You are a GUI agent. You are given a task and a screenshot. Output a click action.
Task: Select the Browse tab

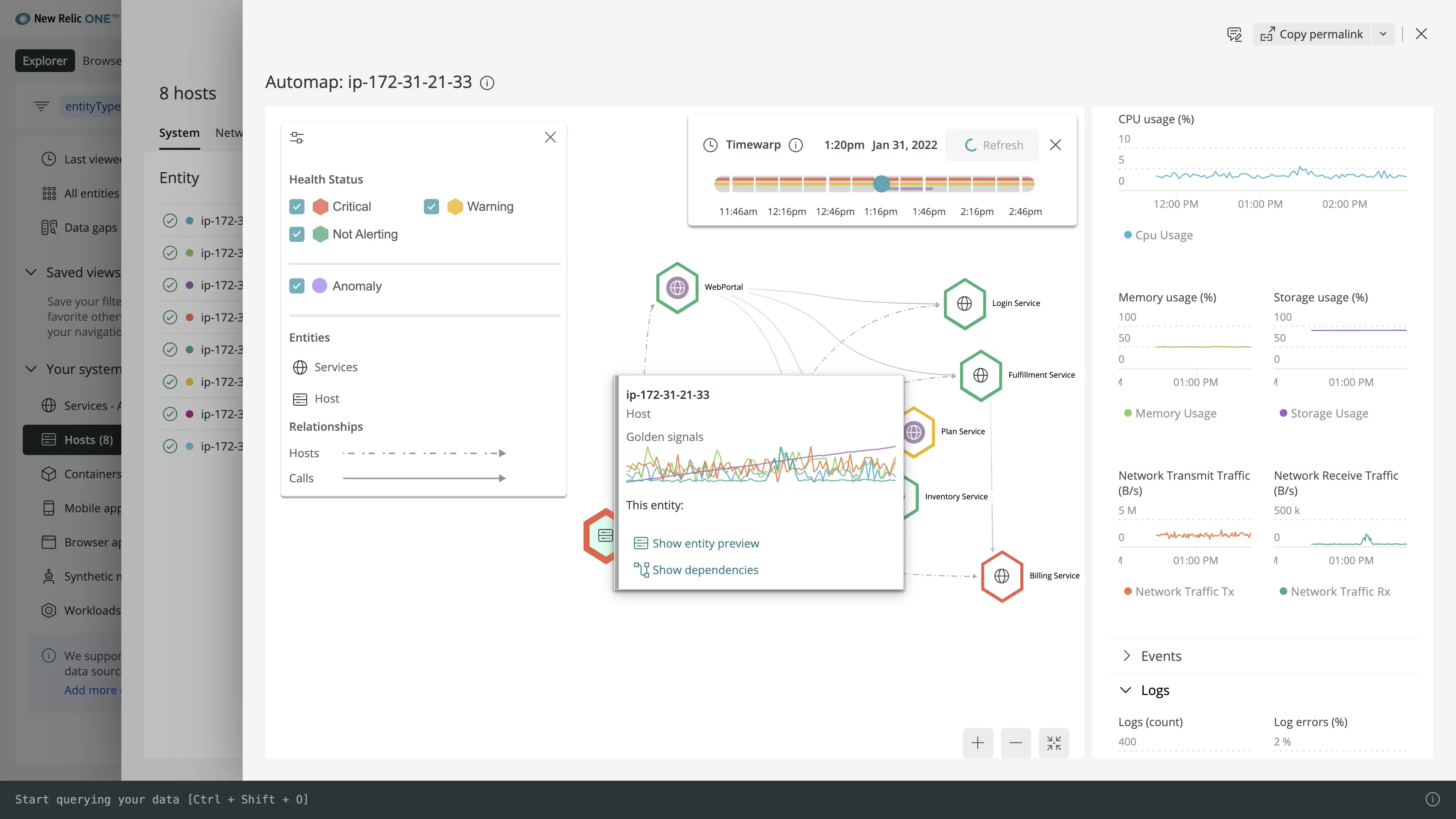[x=102, y=61]
